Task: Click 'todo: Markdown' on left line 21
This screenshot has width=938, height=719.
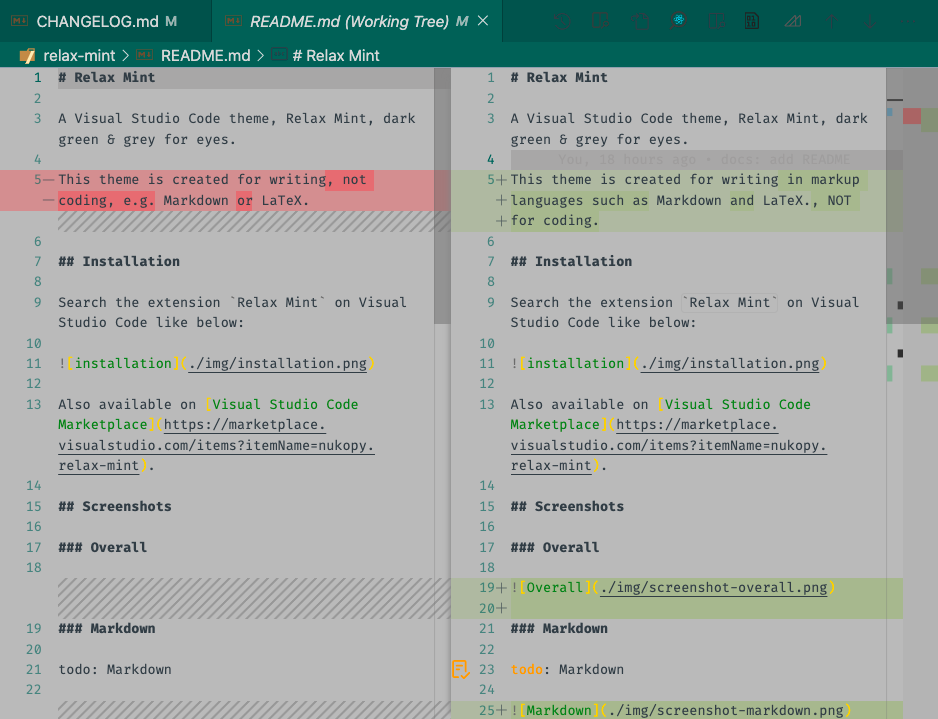Action: coord(115,670)
